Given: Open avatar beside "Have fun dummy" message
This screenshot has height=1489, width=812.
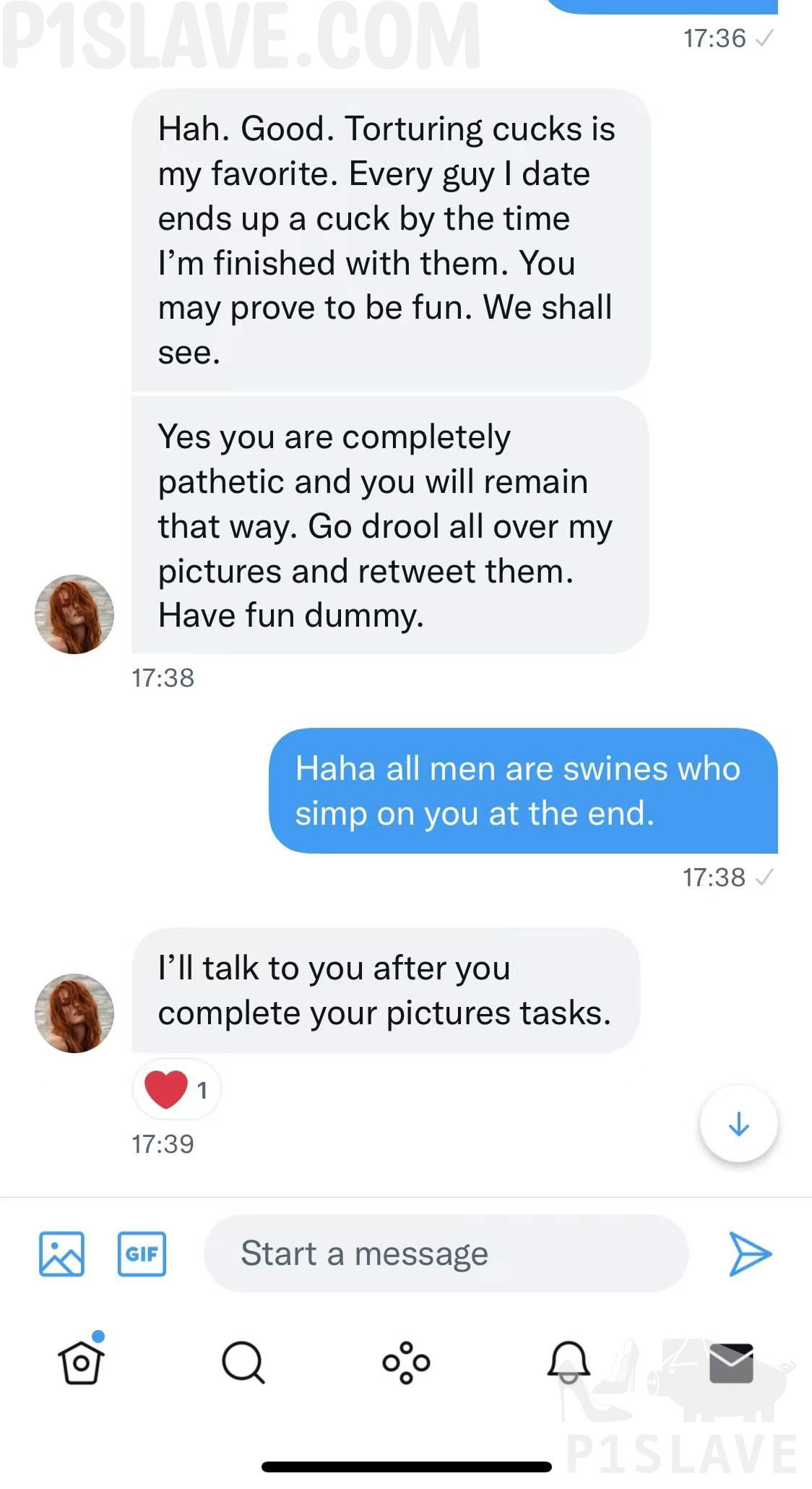Looking at the screenshot, I should coord(74,614).
